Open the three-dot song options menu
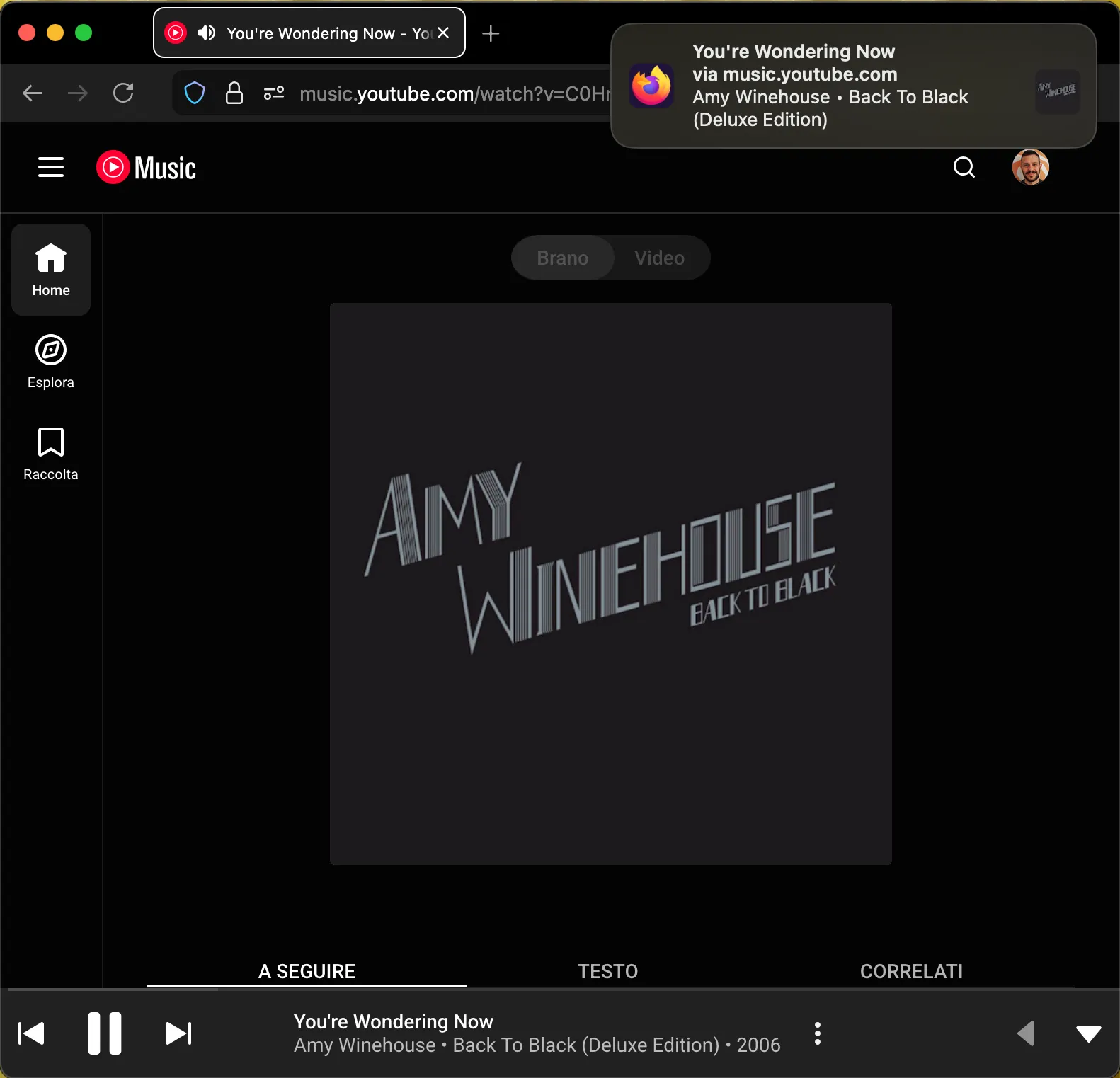1120x1078 pixels. [x=818, y=1033]
